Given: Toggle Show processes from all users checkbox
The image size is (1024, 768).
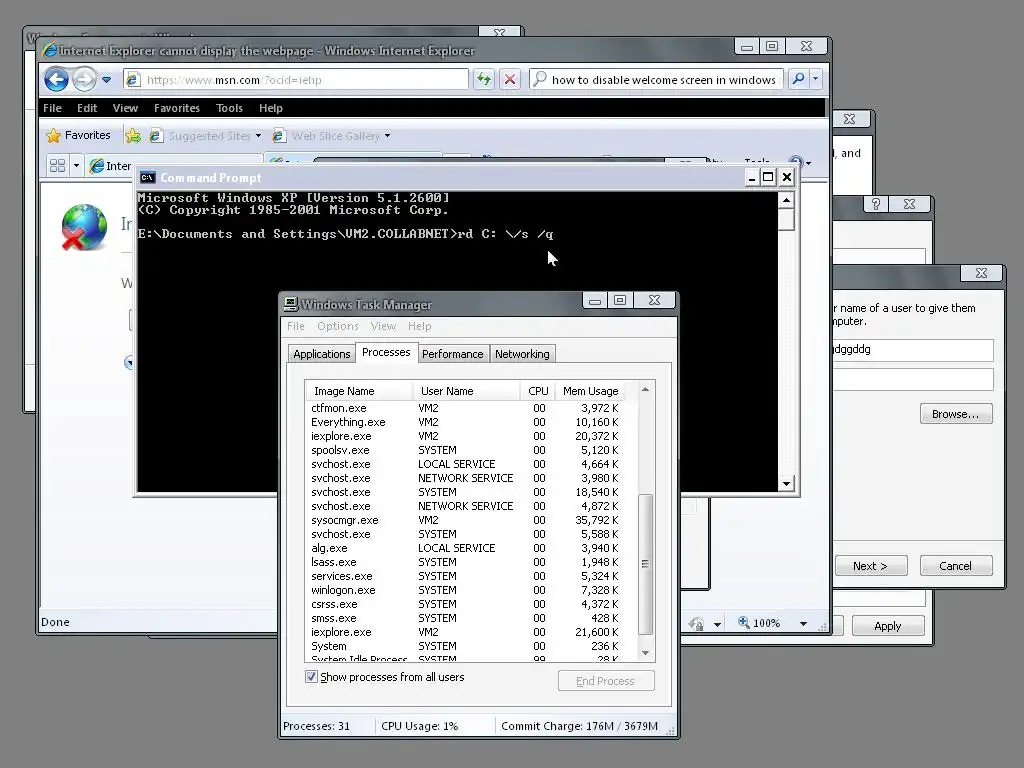Looking at the screenshot, I should click(x=312, y=677).
